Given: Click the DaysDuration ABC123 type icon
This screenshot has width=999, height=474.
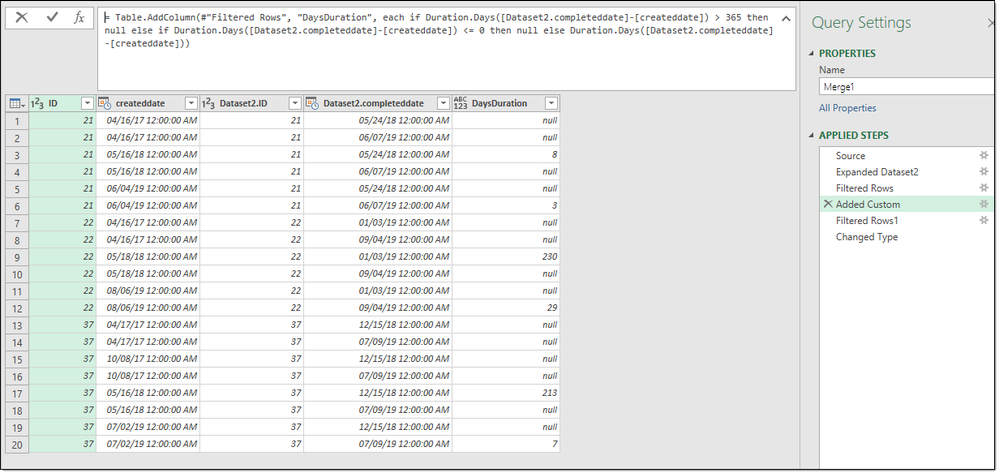Looking at the screenshot, I should [x=460, y=103].
